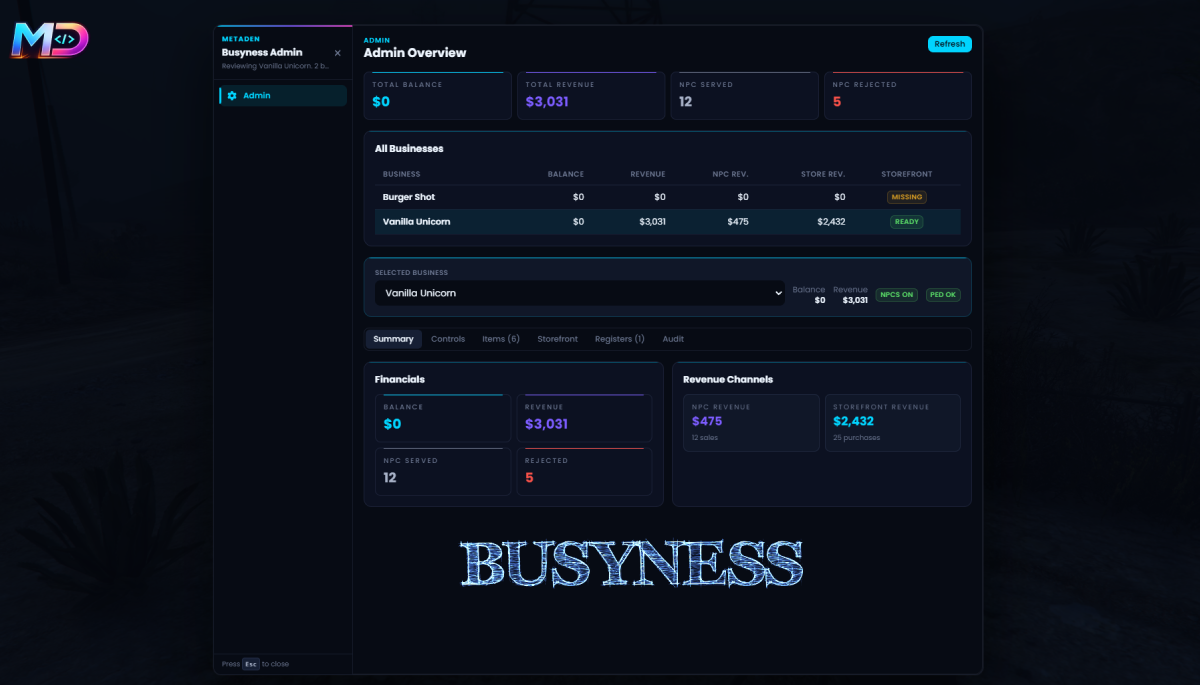Open the Selected Business dropdown
Image resolution: width=1200 pixels, height=685 pixels.
click(580, 293)
